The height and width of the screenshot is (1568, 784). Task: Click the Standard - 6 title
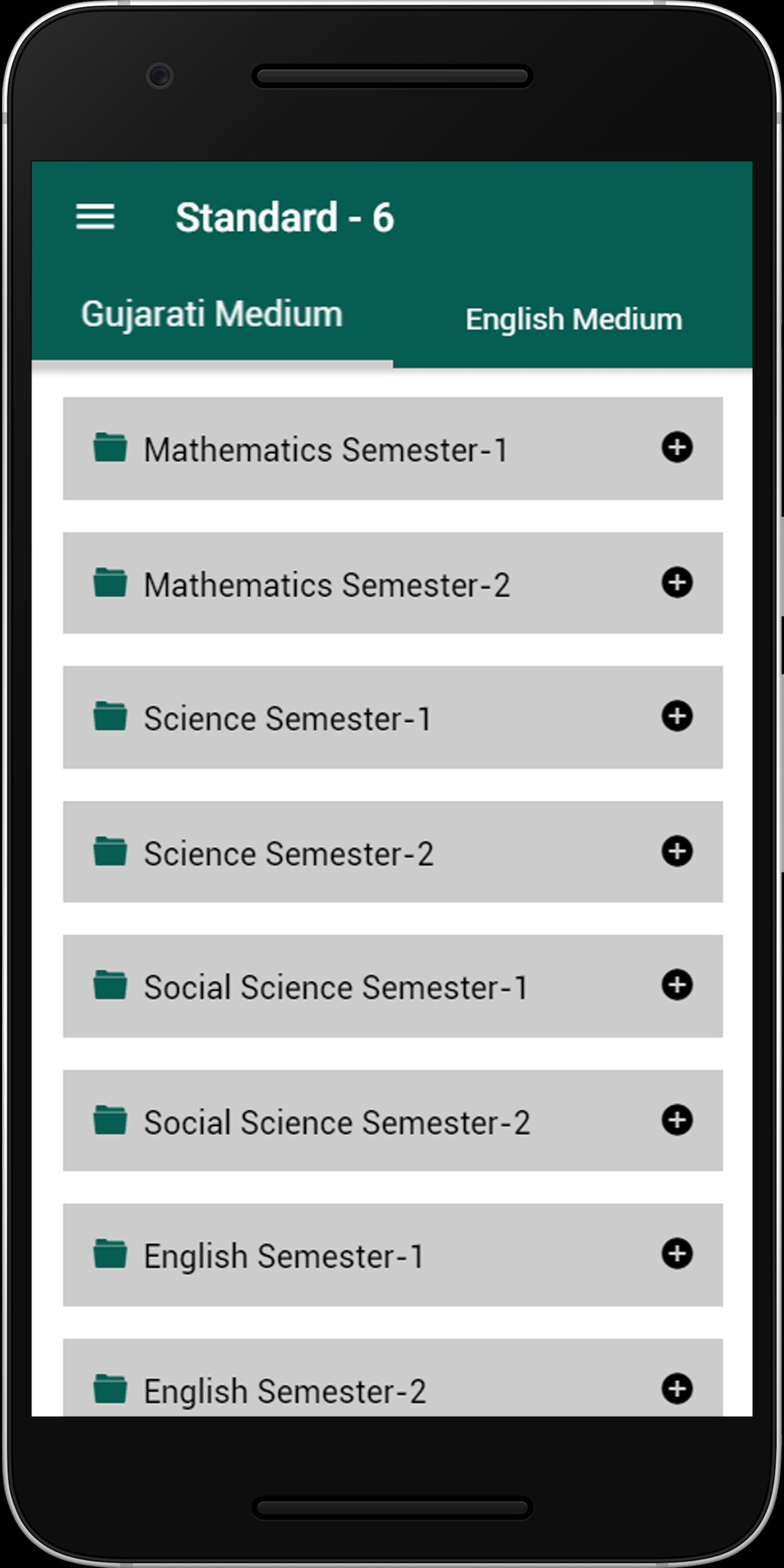285,217
